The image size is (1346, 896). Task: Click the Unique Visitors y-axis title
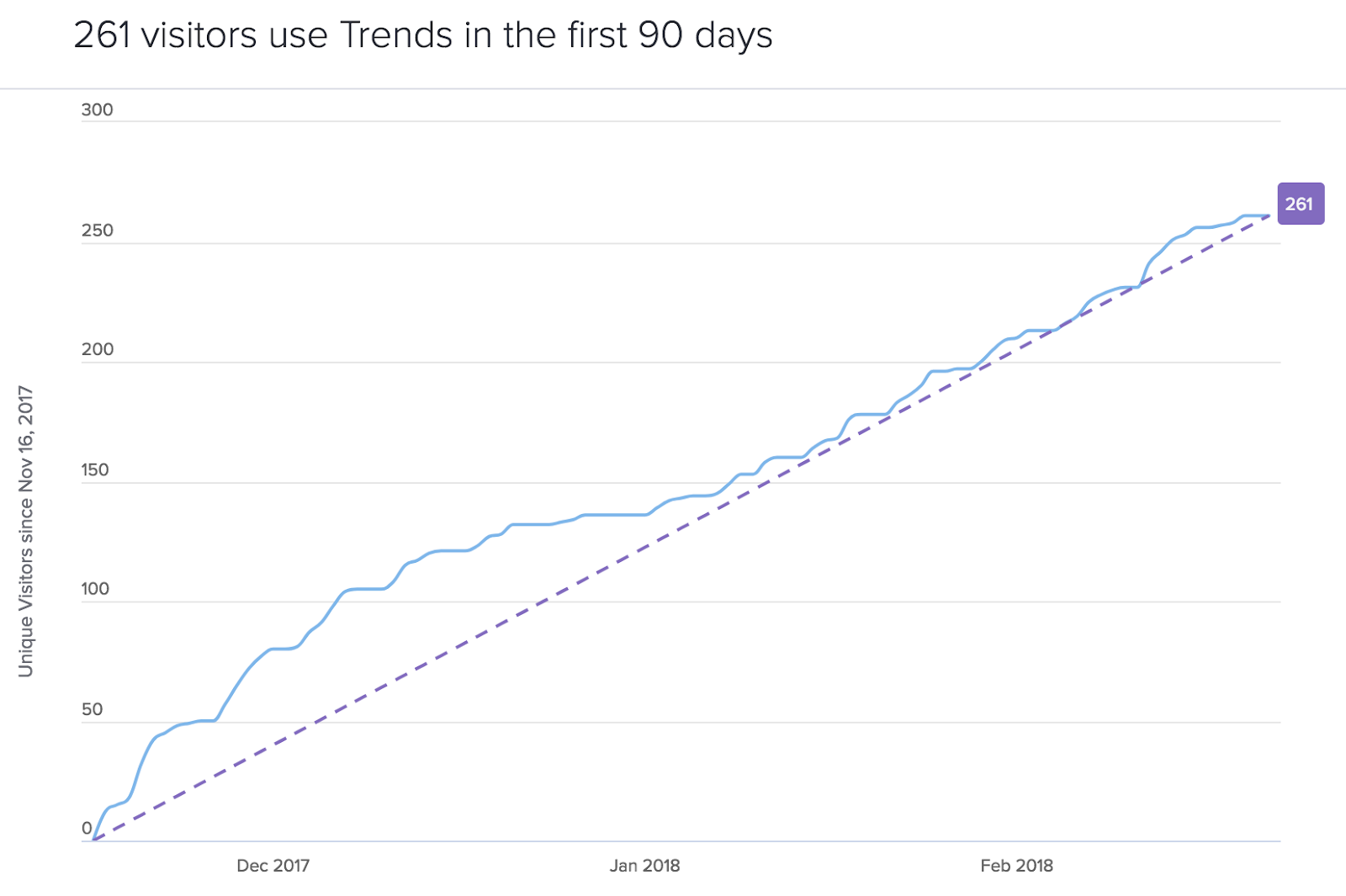pyautogui.click(x=26, y=531)
